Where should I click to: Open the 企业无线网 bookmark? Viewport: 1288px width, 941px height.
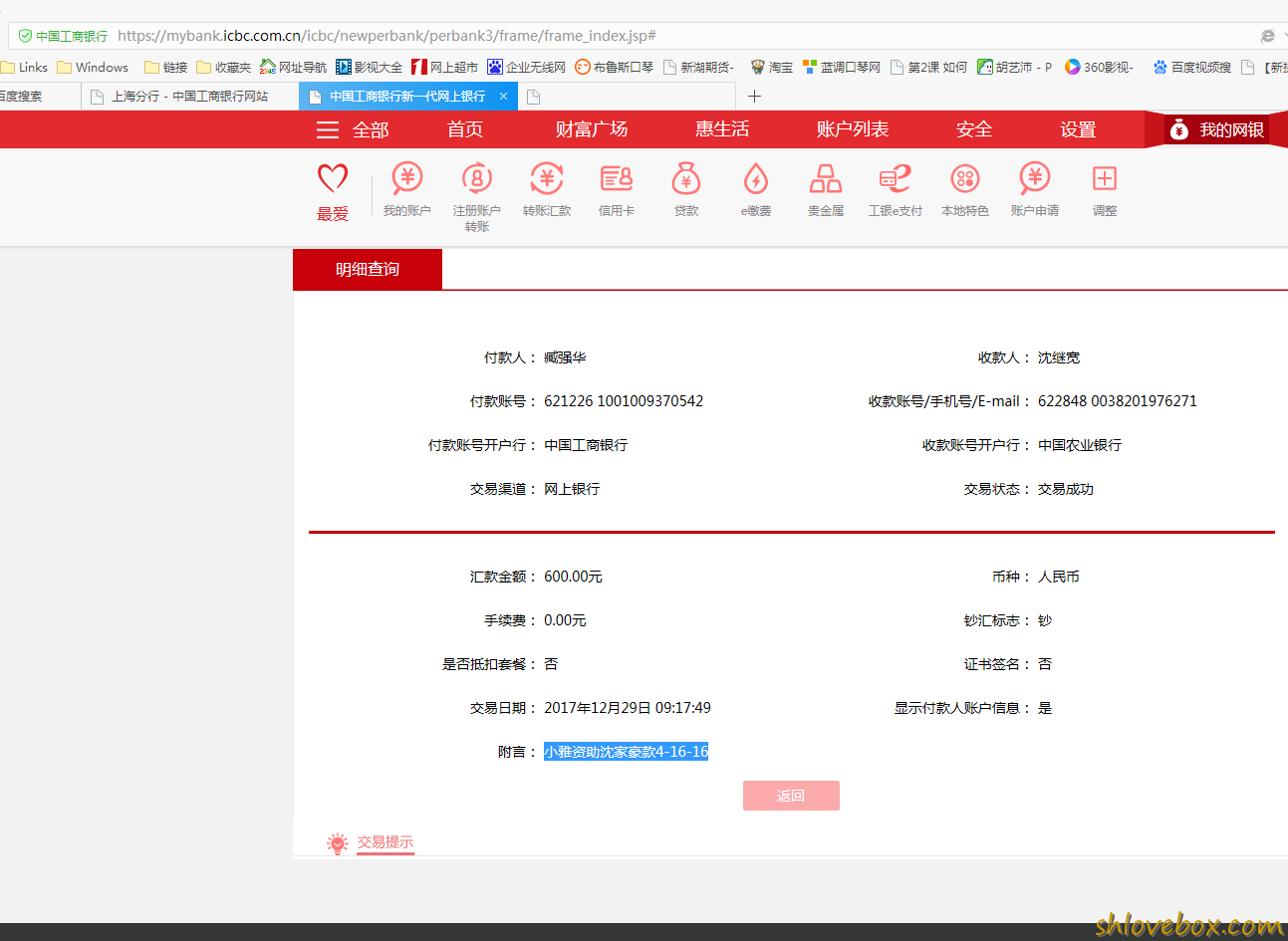click(527, 68)
